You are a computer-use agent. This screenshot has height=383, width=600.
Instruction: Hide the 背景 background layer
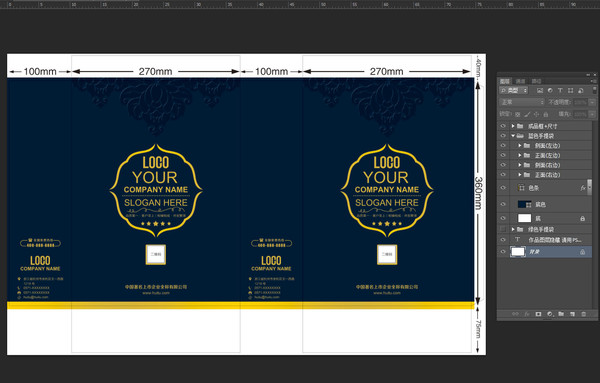click(503, 252)
